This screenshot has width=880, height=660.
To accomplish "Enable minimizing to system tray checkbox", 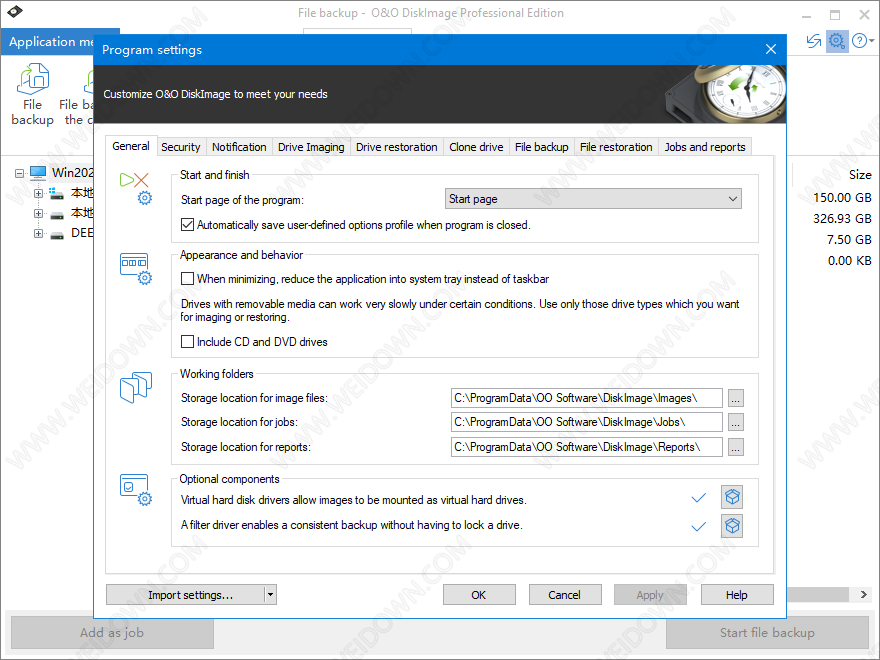I will pos(187,279).
